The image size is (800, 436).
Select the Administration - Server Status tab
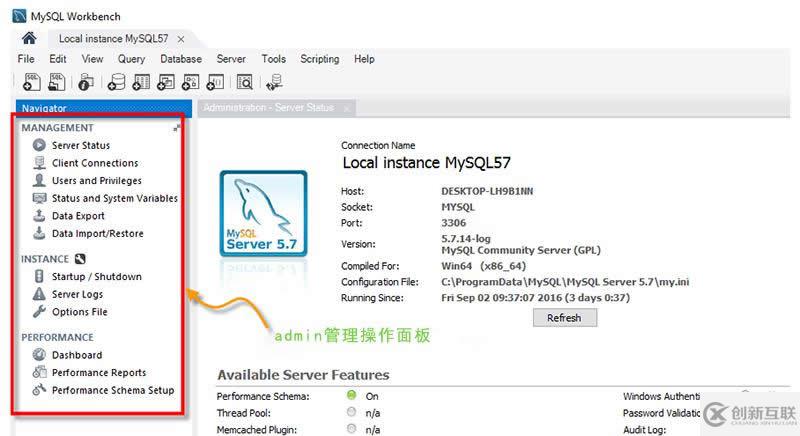(268, 108)
